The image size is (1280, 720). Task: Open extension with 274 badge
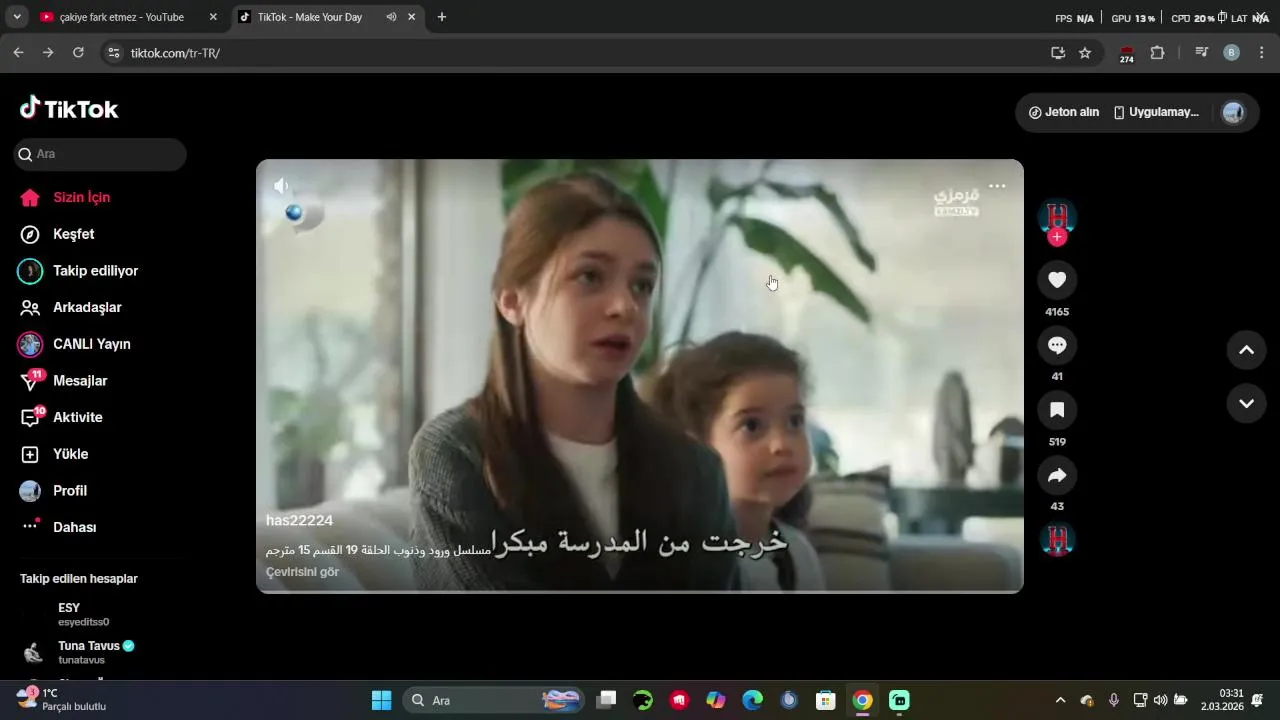pos(1127,54)
